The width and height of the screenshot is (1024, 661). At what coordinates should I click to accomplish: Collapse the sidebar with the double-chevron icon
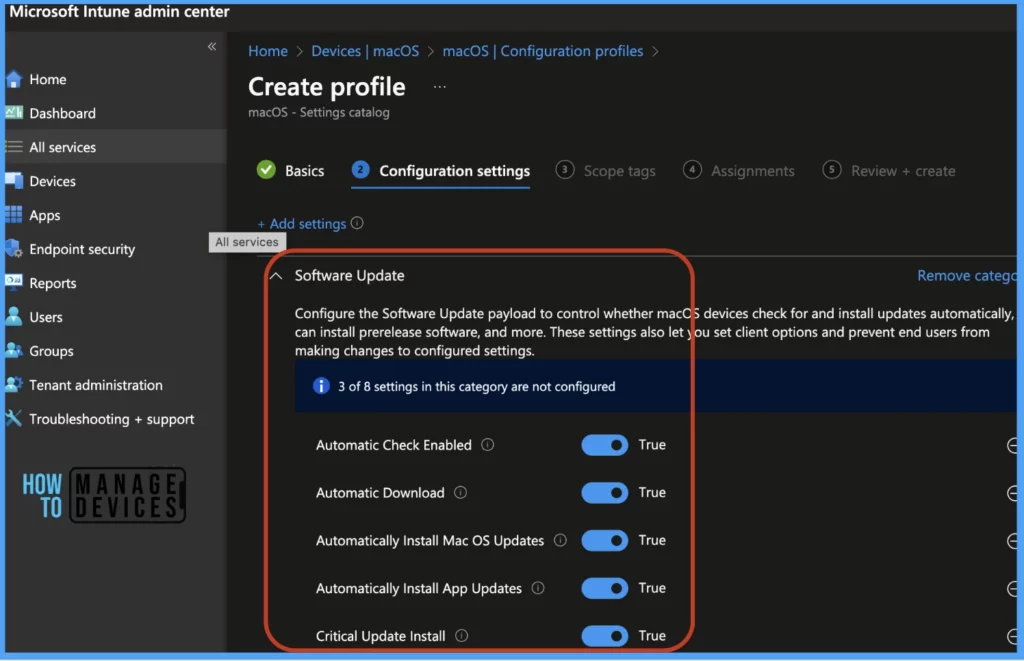212,46
